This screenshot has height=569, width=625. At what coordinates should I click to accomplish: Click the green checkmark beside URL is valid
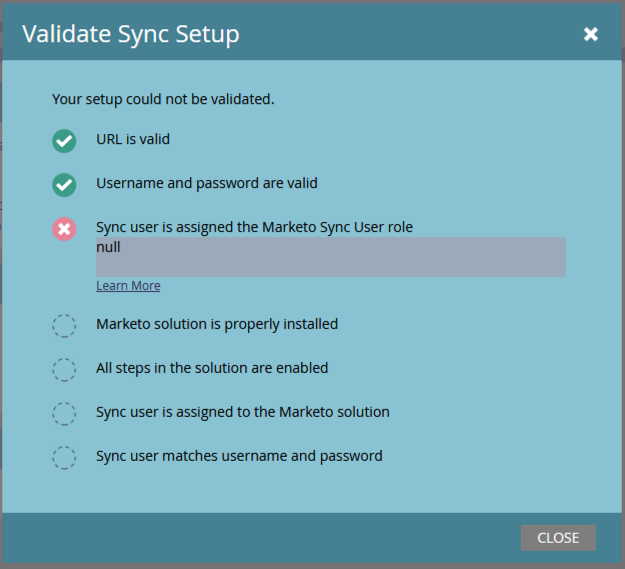(x=64, y=141)
